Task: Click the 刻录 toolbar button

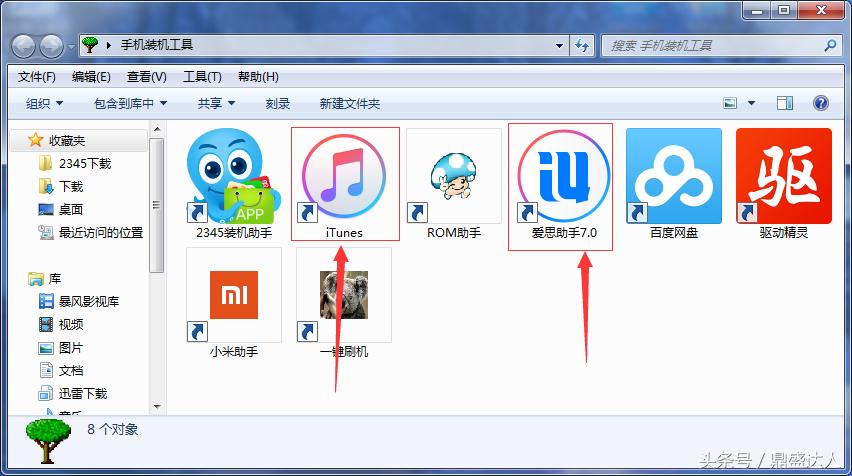Action: pos(278,103)
